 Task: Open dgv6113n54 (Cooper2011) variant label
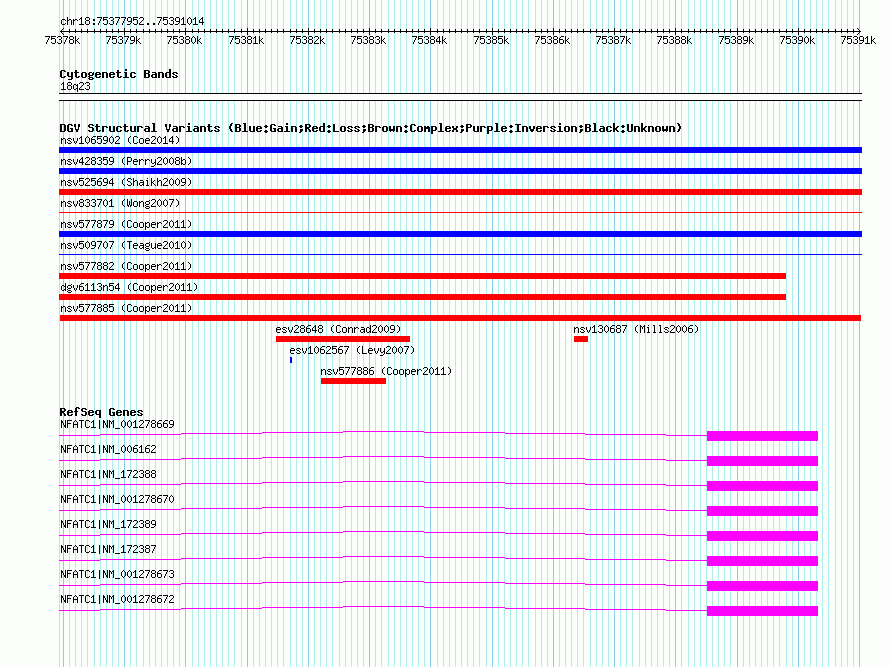(x=129, y=287)
